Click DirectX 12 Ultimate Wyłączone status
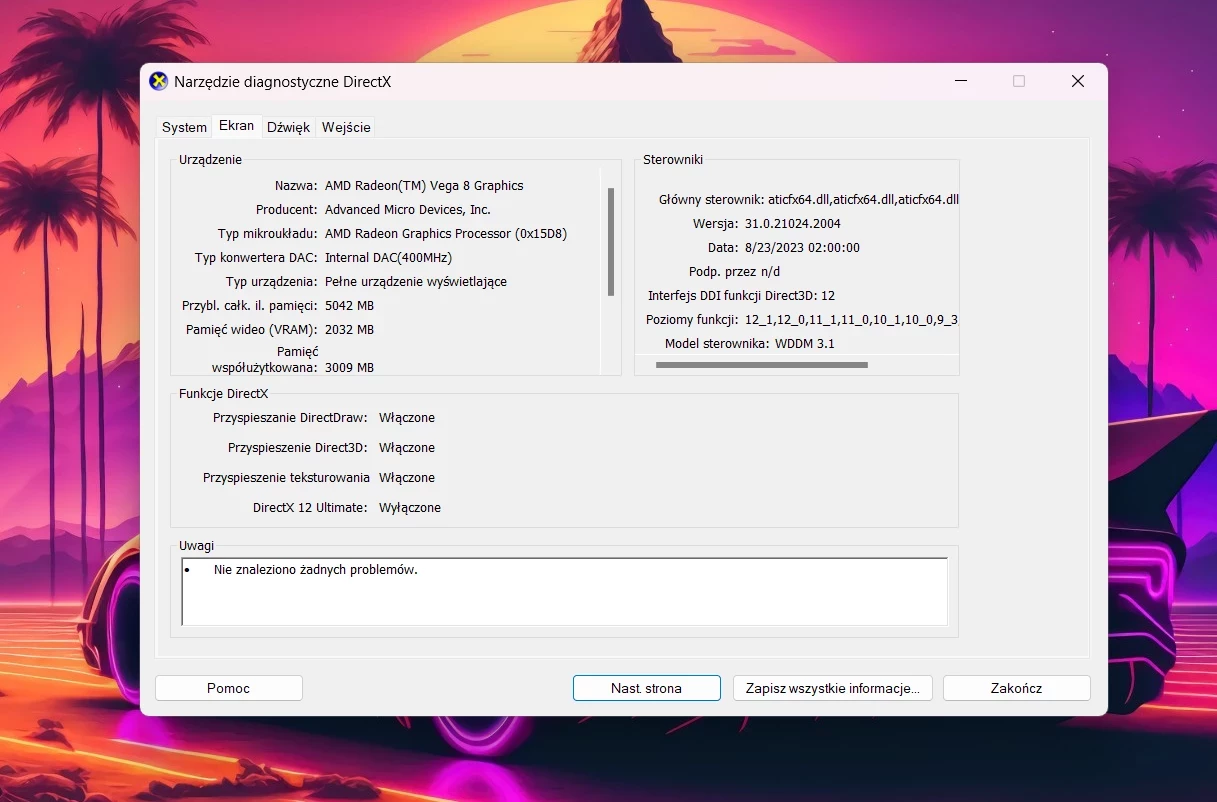The height and width of the screenshot is (802, 1217). [x=410, y=508]
